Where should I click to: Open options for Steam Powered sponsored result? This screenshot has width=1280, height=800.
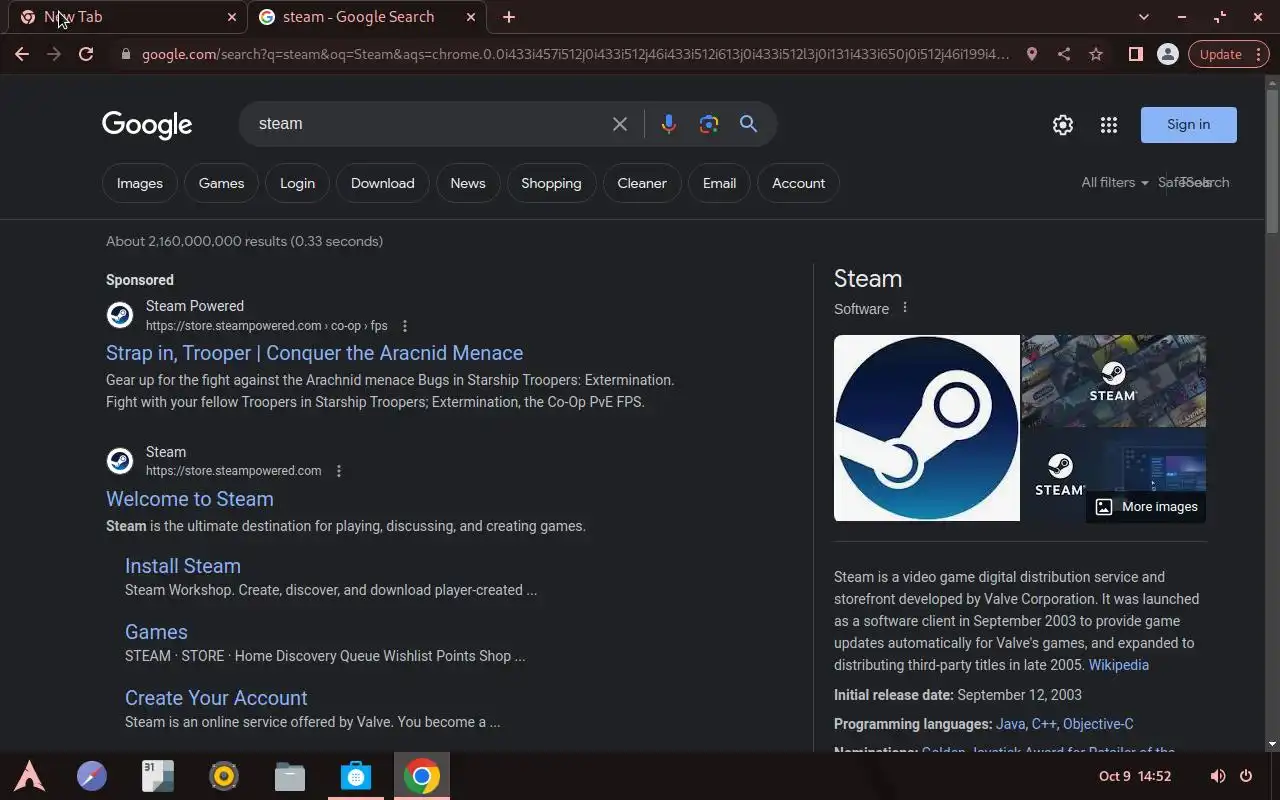click(405, 326)
